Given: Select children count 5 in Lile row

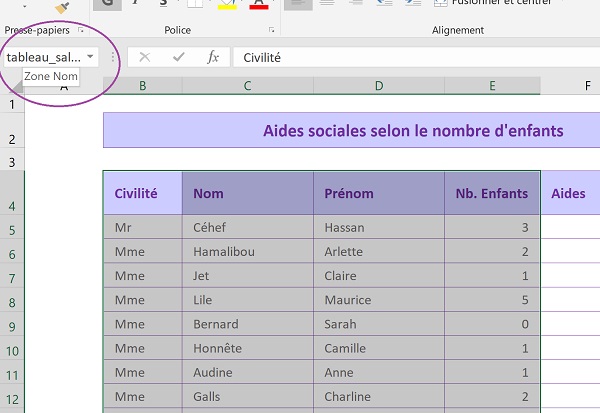Looking at the screenshot, I should click(x=492, y=299).
